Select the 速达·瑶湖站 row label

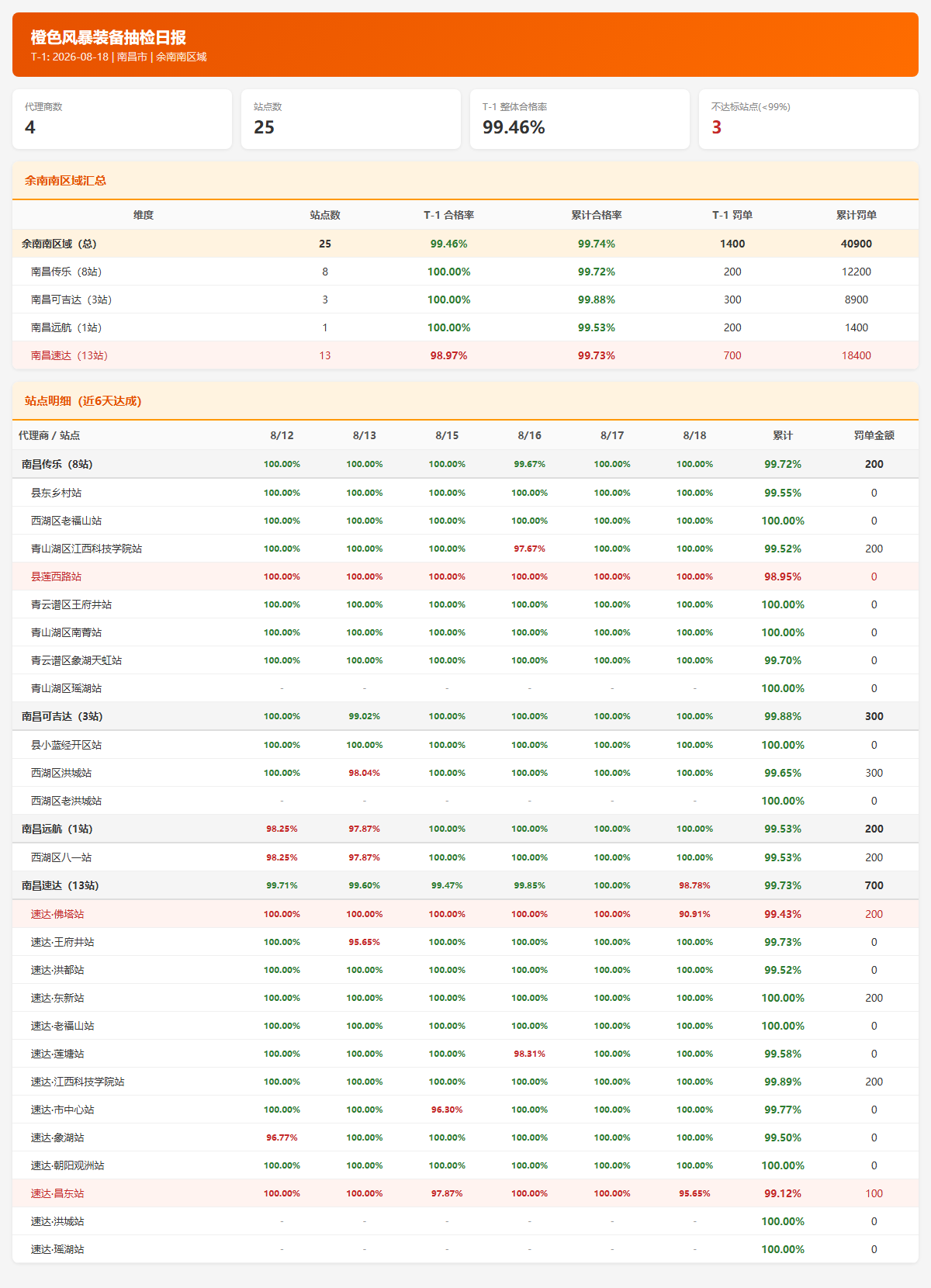pyautogui.click(x=57, y=1249)
